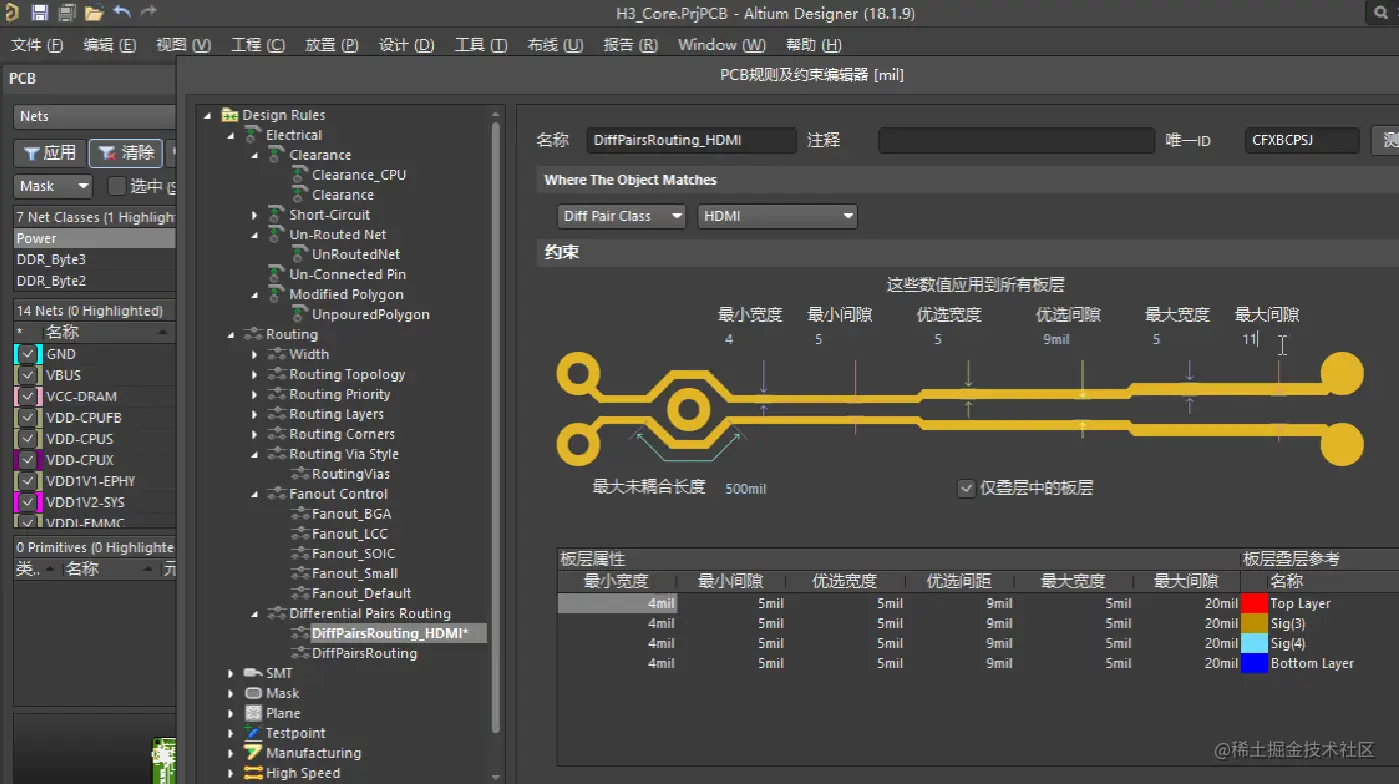Click the 名称 rule name input field
The width and height of the screenshot is (1399, 784).
[691, 141]
